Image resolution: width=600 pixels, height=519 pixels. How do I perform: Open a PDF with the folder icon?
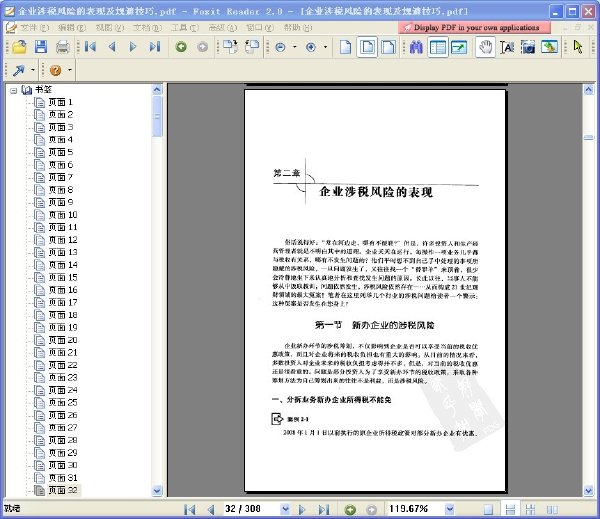(x=19, y=47)
